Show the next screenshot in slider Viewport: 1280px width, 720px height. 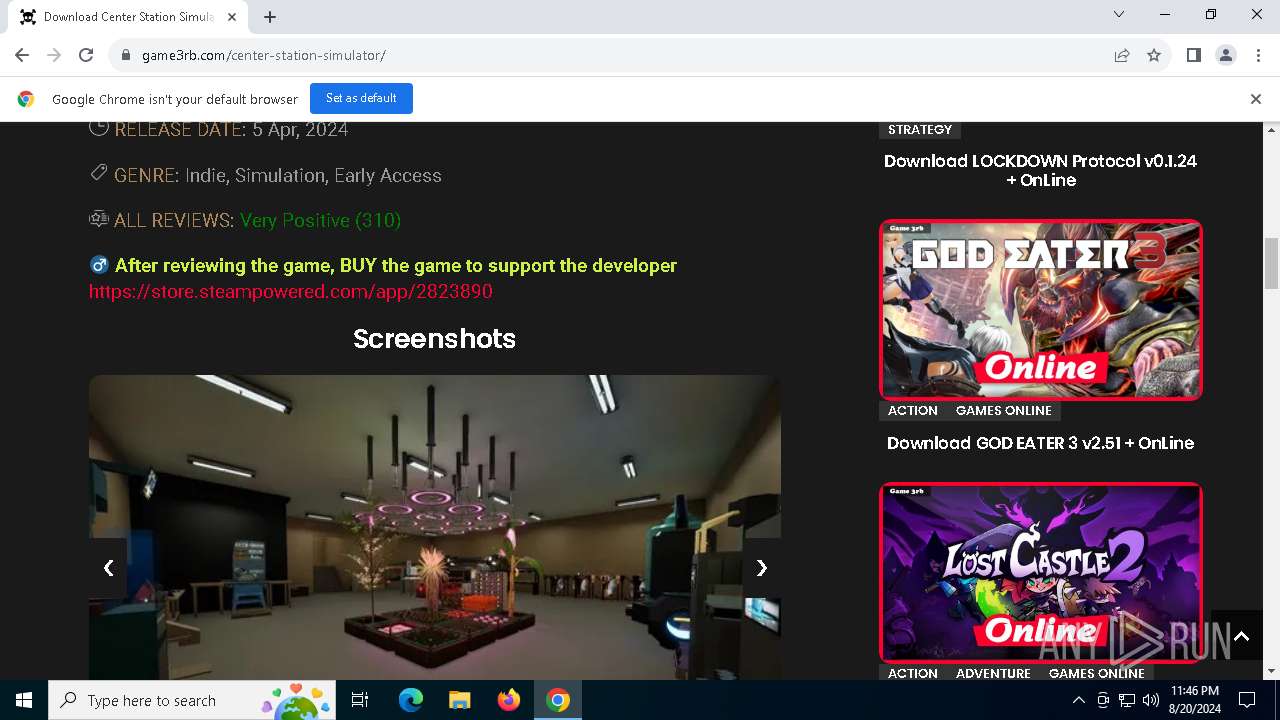[x=761, y=568]
